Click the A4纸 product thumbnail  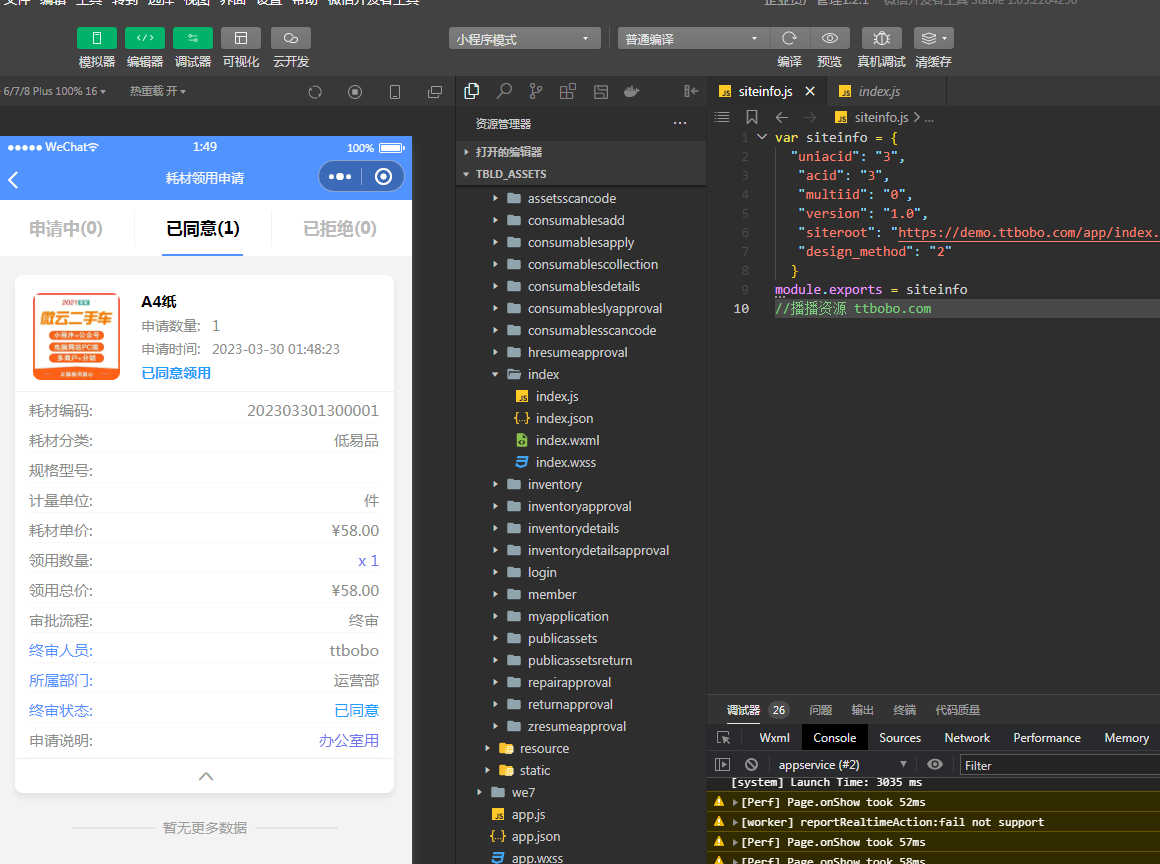(77, 337)
